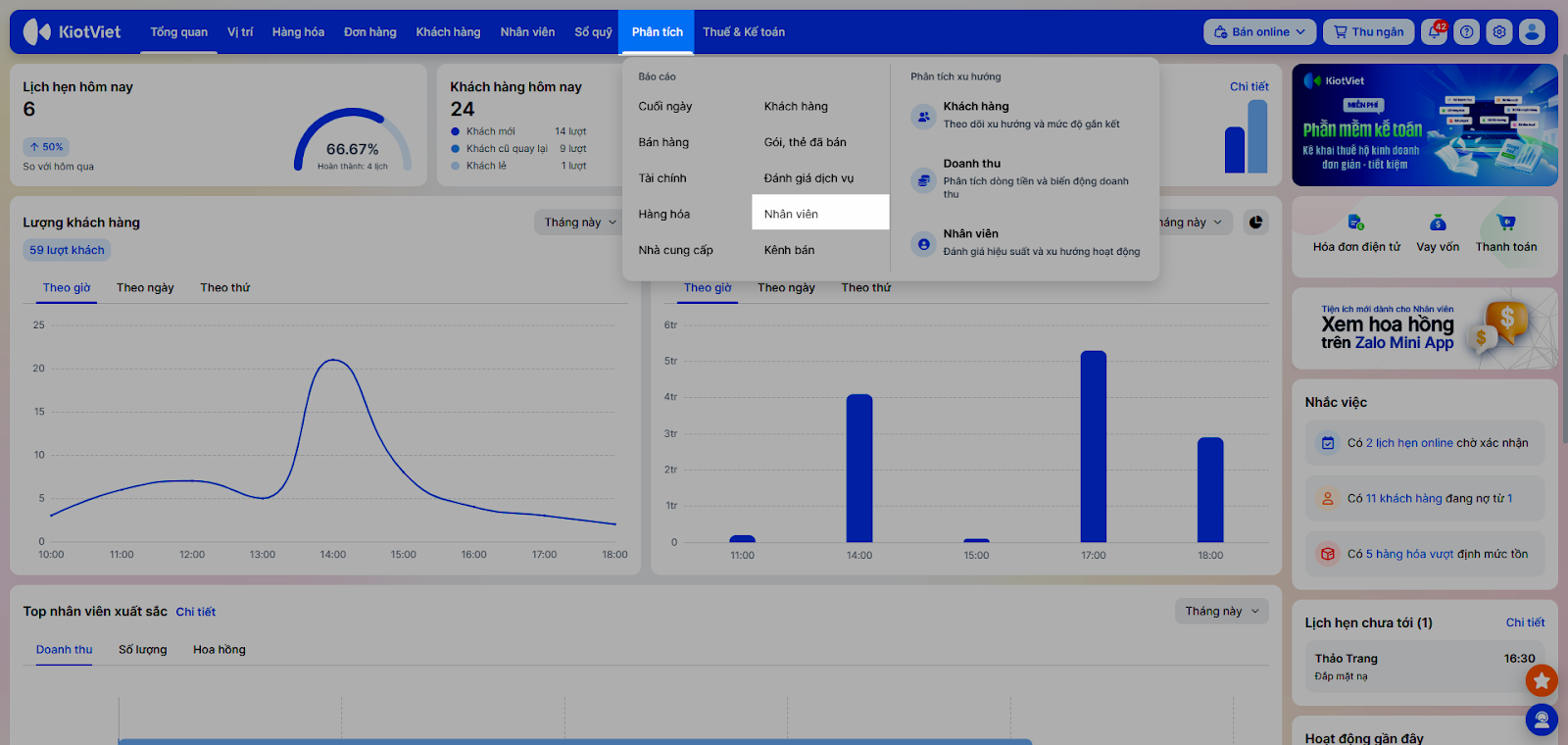This screenshot has height=745, width=1568.
Task: Click the notification bell icon
Action: click(x=1435, y=32)
